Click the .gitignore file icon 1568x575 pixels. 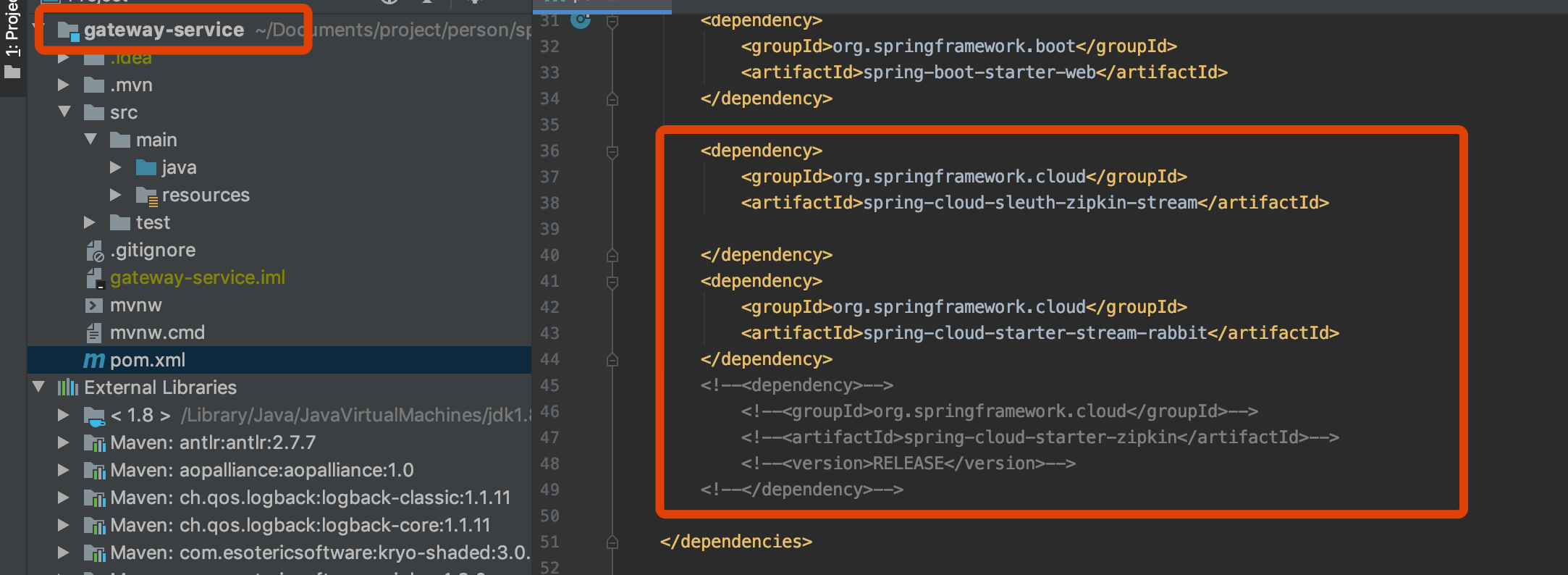pyautogui.click(x=95, y=251)
